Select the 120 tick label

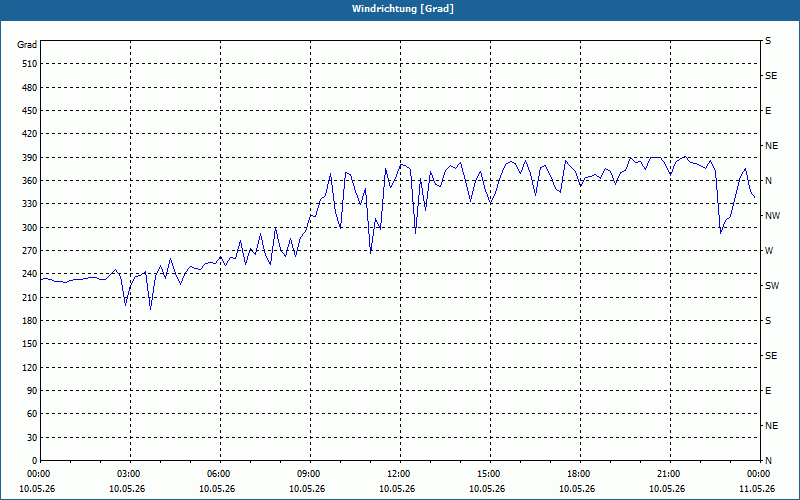click(x=30, y=367)
